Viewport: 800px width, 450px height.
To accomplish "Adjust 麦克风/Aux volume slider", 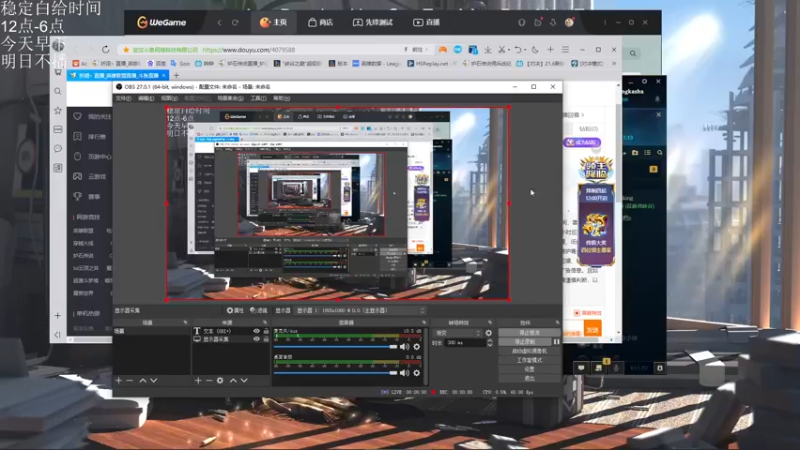I will tap(335, 347).
